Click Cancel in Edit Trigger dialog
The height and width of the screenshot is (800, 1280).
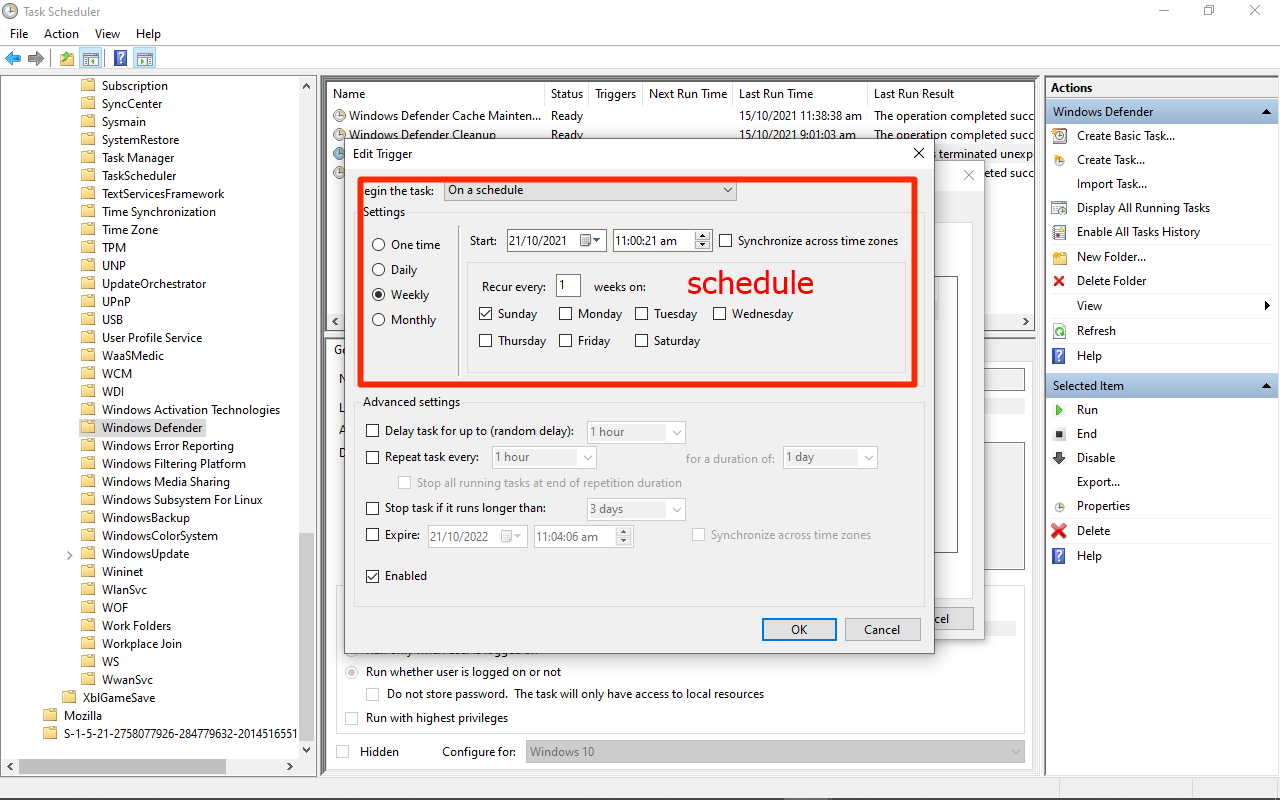coord(882,629)
